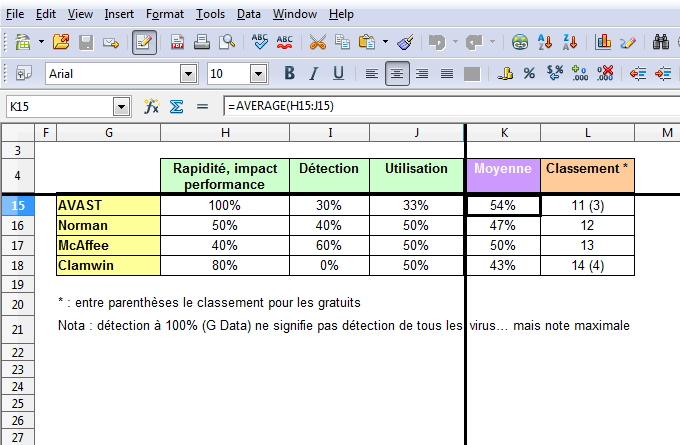Open the Format menu
680x445 pixels.
[165, 14]
